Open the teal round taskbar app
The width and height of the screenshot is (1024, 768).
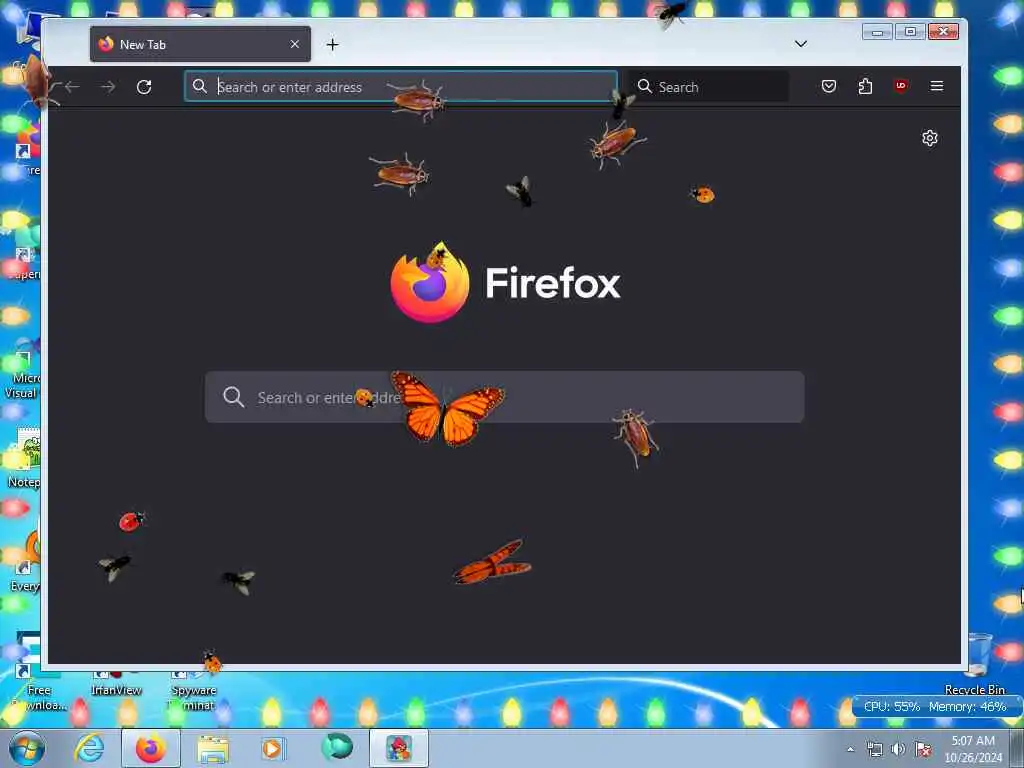(337, 747)
